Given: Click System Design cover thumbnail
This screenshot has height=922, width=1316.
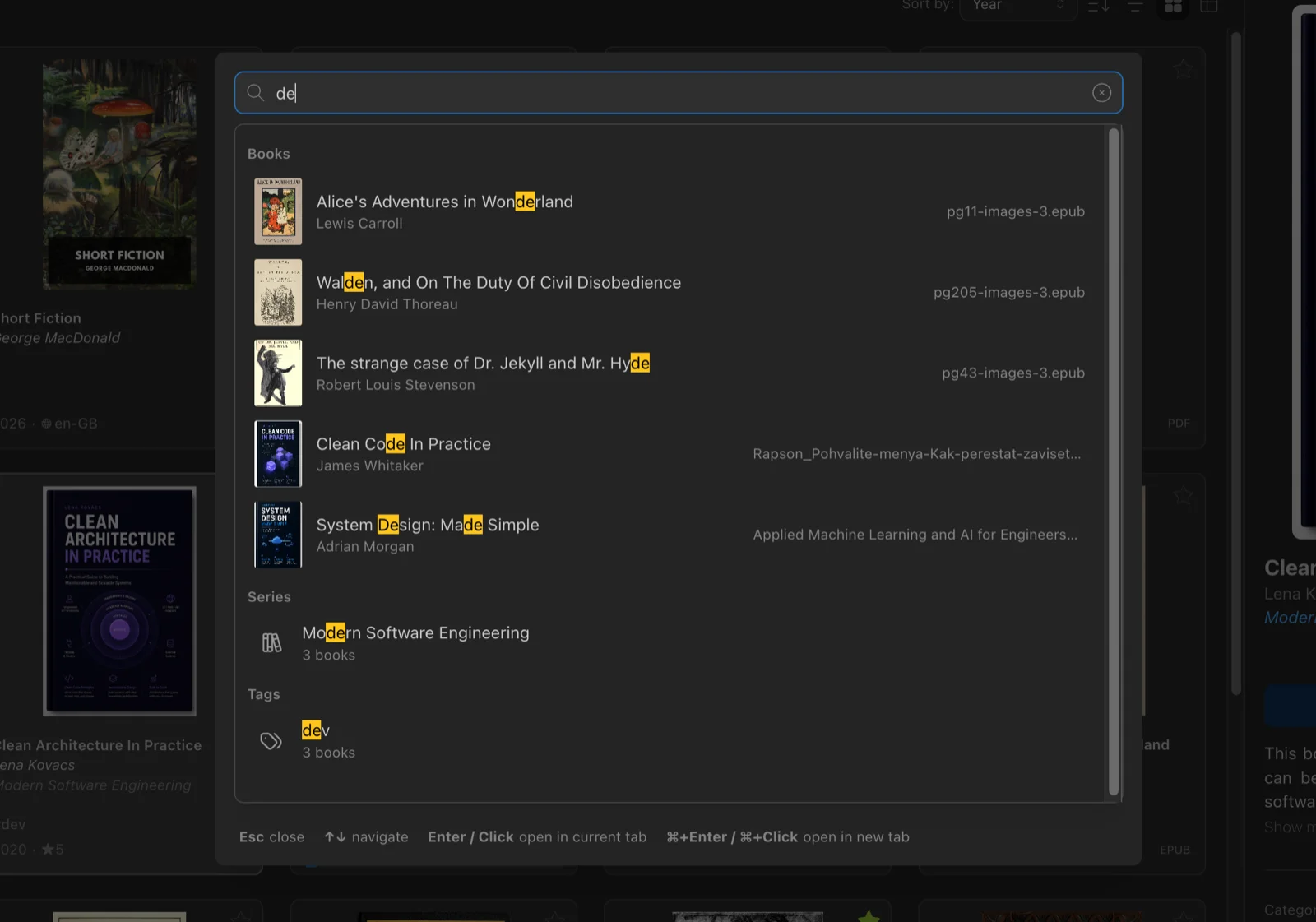Looking at the screenshot, I should click(x=278, y=534).
